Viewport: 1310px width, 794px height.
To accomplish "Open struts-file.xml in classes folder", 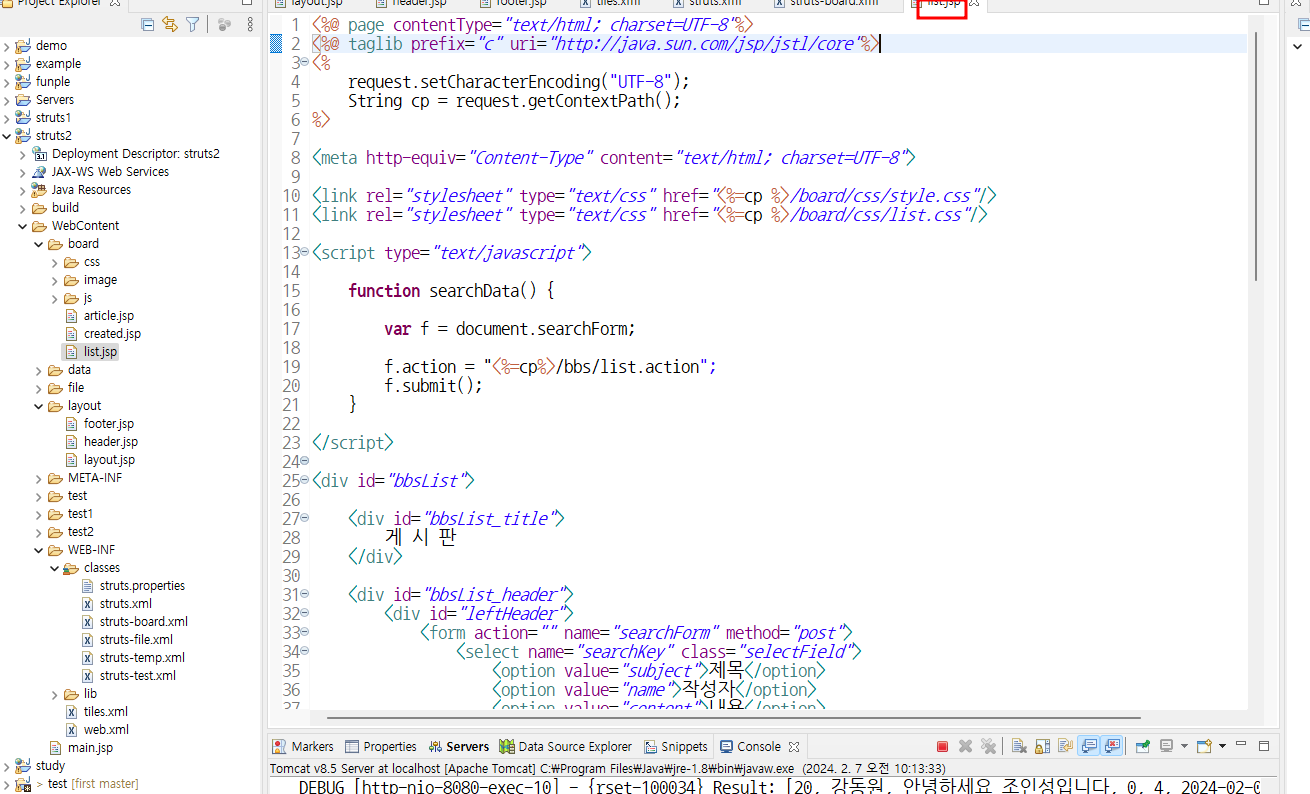I will (x=136, y=640).
